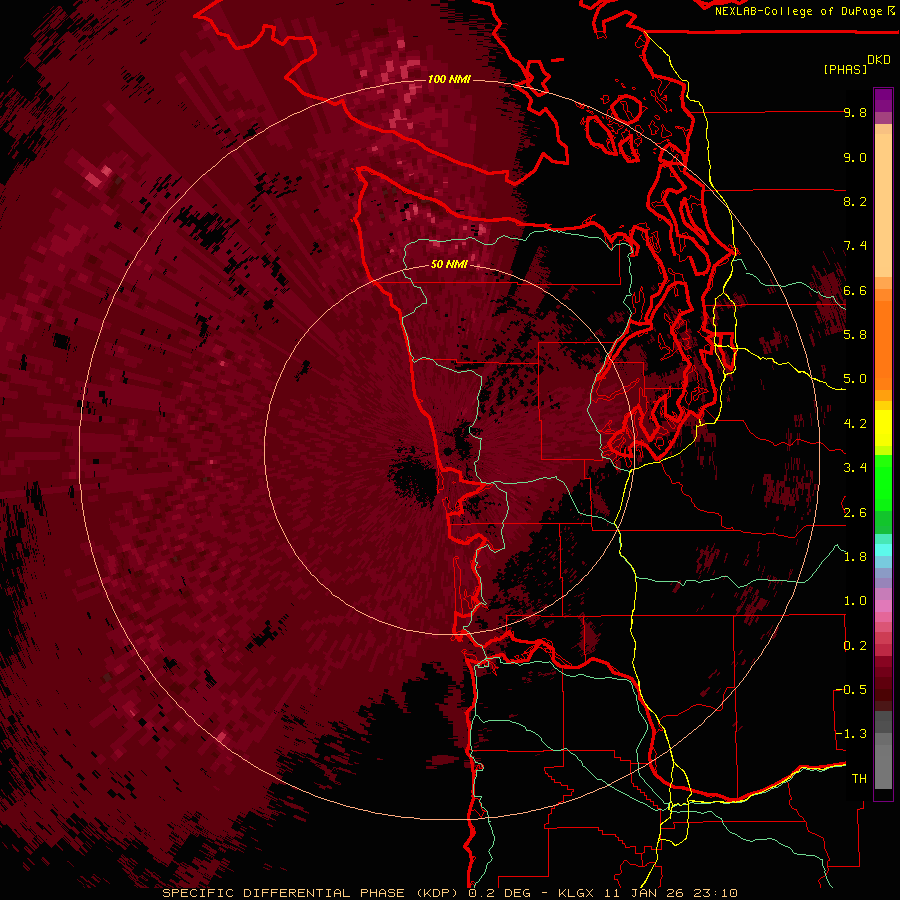Click the NEXLAB-College of DuPage label
The width and height of the screenshot is (900, 900).
[x=800, y=11]
